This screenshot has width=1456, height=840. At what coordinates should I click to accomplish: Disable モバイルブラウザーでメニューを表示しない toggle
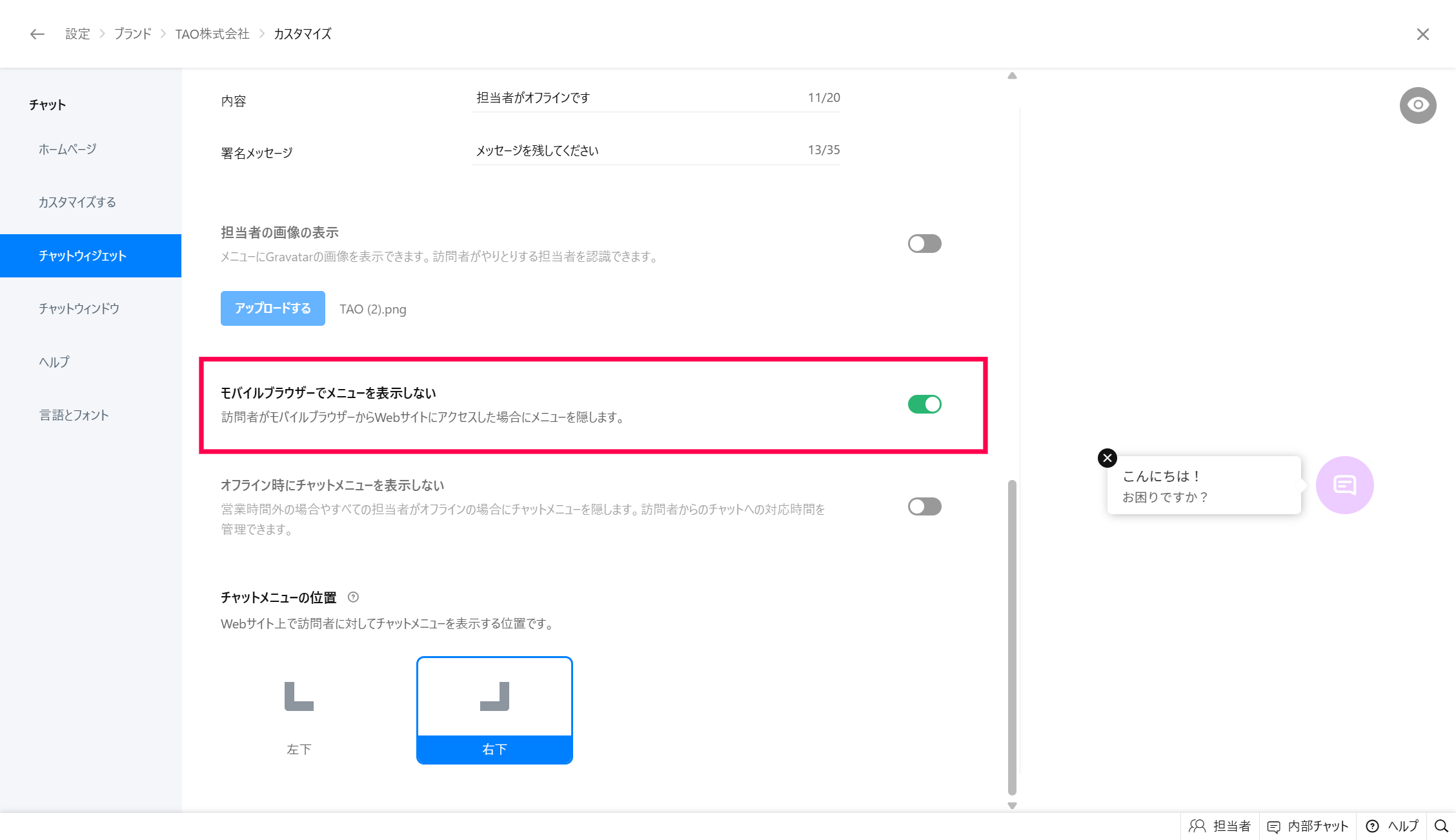924,405
